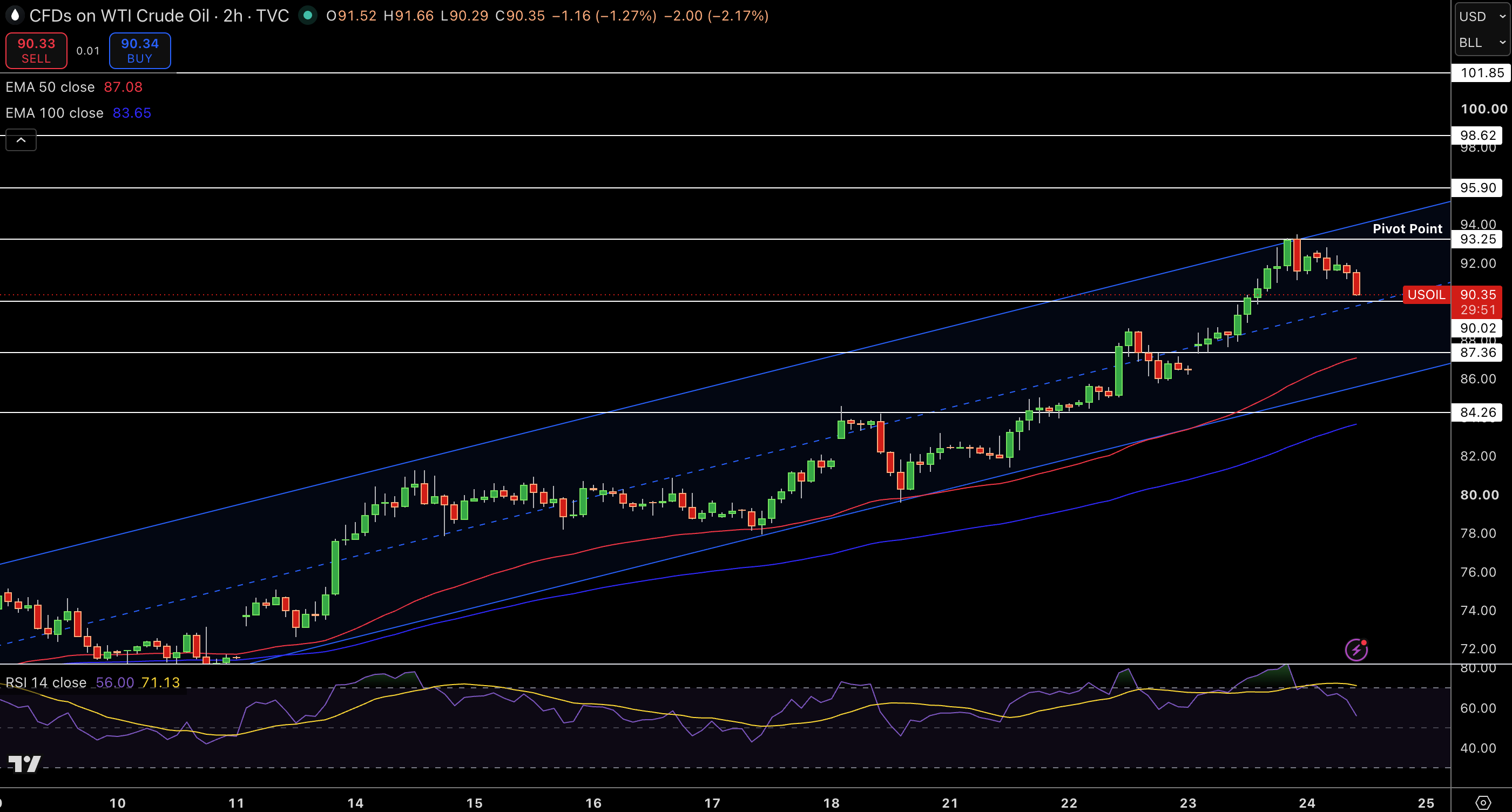
Task: Click the 98.62 price level label
Action: 1477,136
